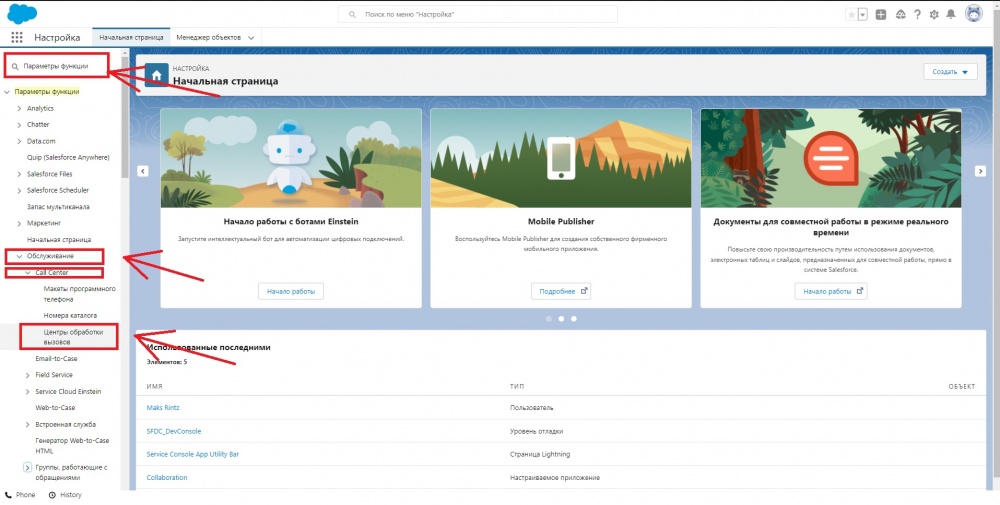
Task: Focus the sidebar quick find field
Action: point(57,66)
